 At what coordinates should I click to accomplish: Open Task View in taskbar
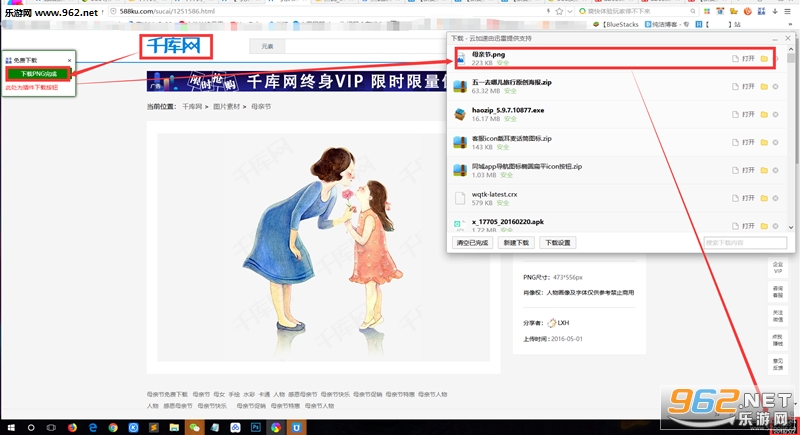click(x=52, y=427)
